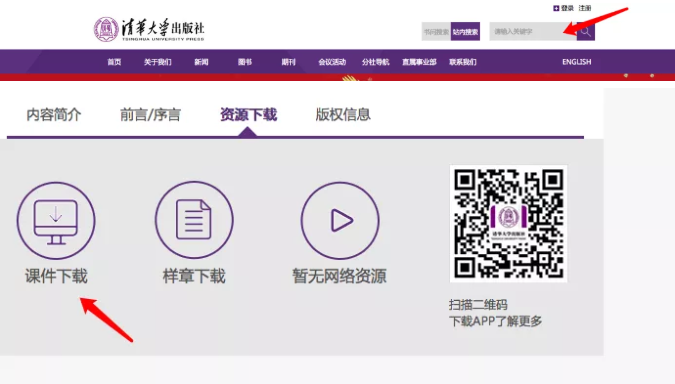
Task: Open 分社导航 in navigation bar
Action: coord(375,62)
